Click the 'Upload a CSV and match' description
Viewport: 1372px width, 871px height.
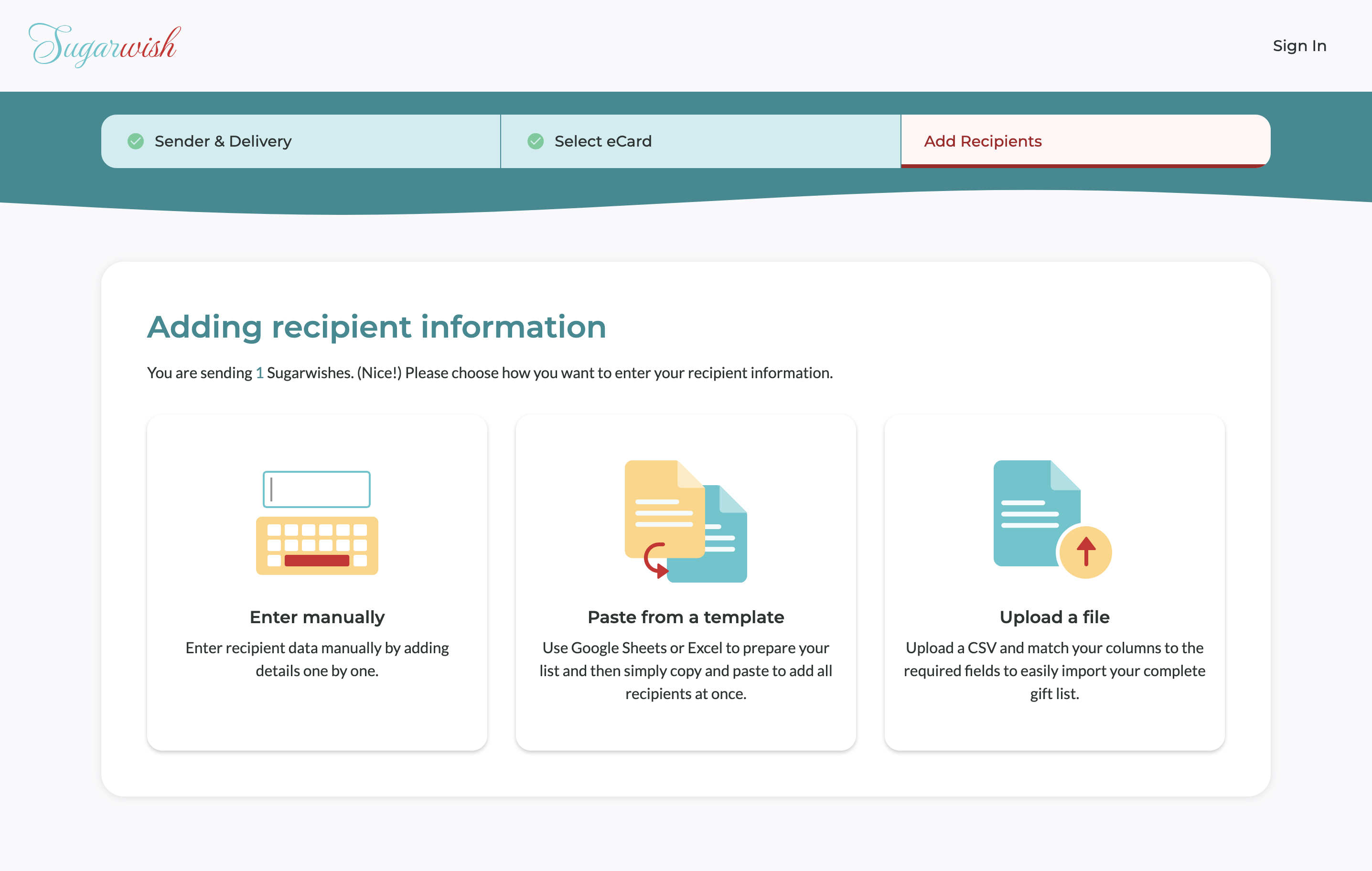point(1055,670)
